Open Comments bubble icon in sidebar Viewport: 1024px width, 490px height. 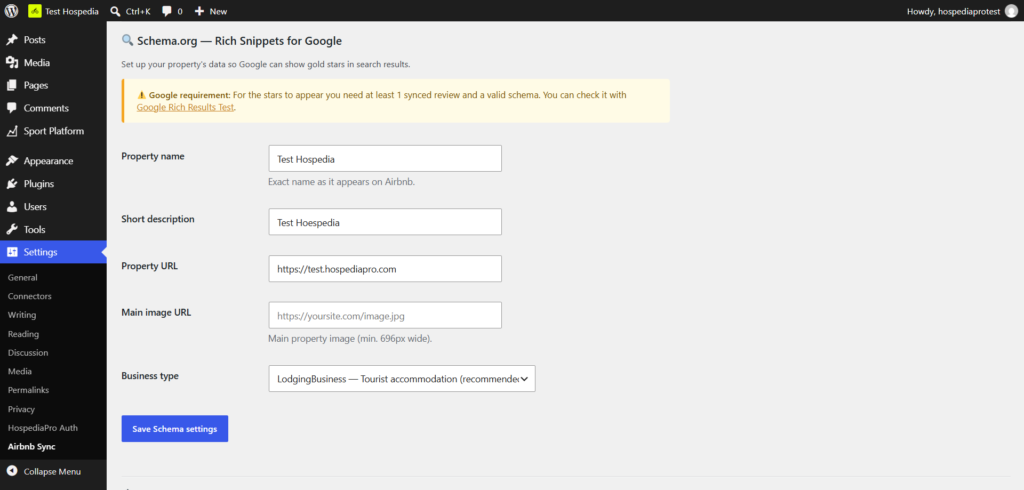[x=12, y=108]
